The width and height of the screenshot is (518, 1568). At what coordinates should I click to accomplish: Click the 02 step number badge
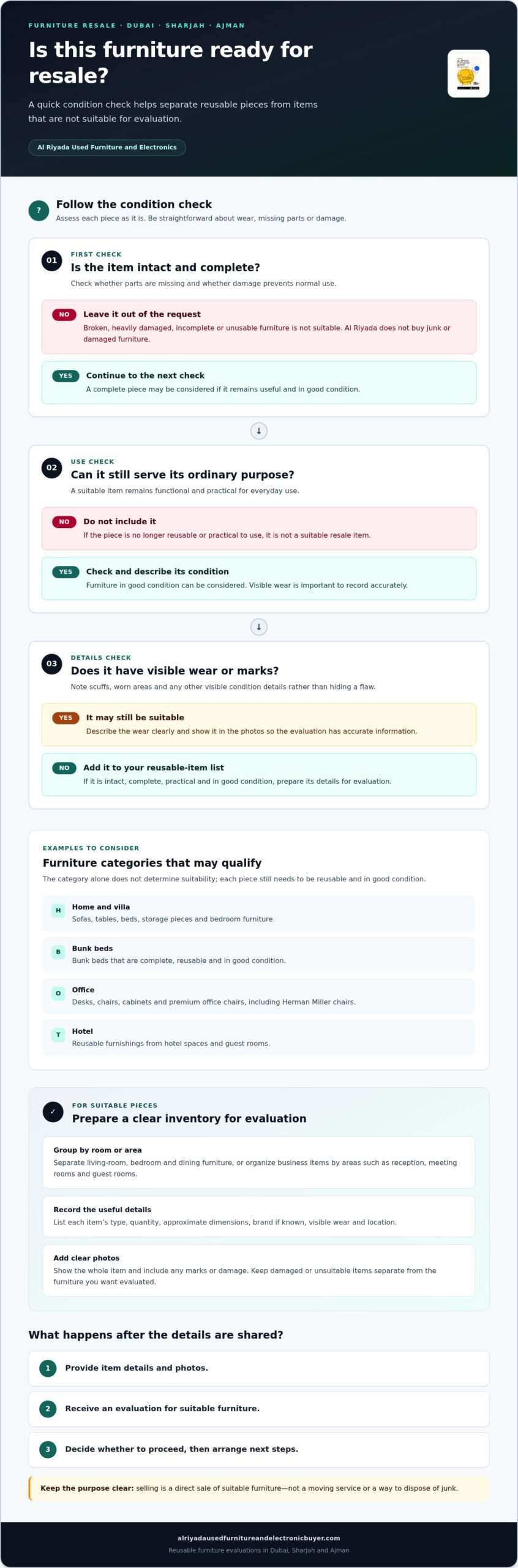(x=51, y=467)
